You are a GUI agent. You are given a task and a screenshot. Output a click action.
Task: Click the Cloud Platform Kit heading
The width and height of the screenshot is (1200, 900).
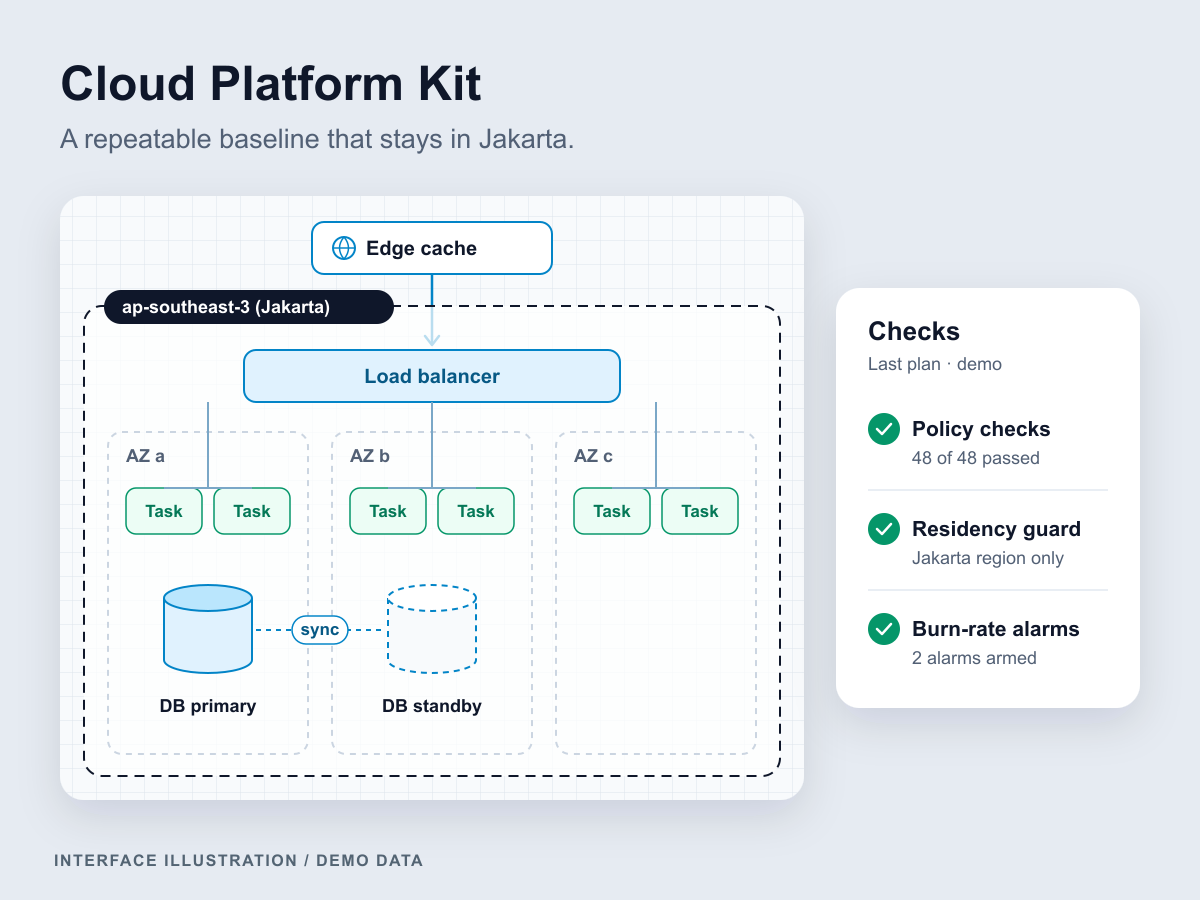tap(271, 84)
